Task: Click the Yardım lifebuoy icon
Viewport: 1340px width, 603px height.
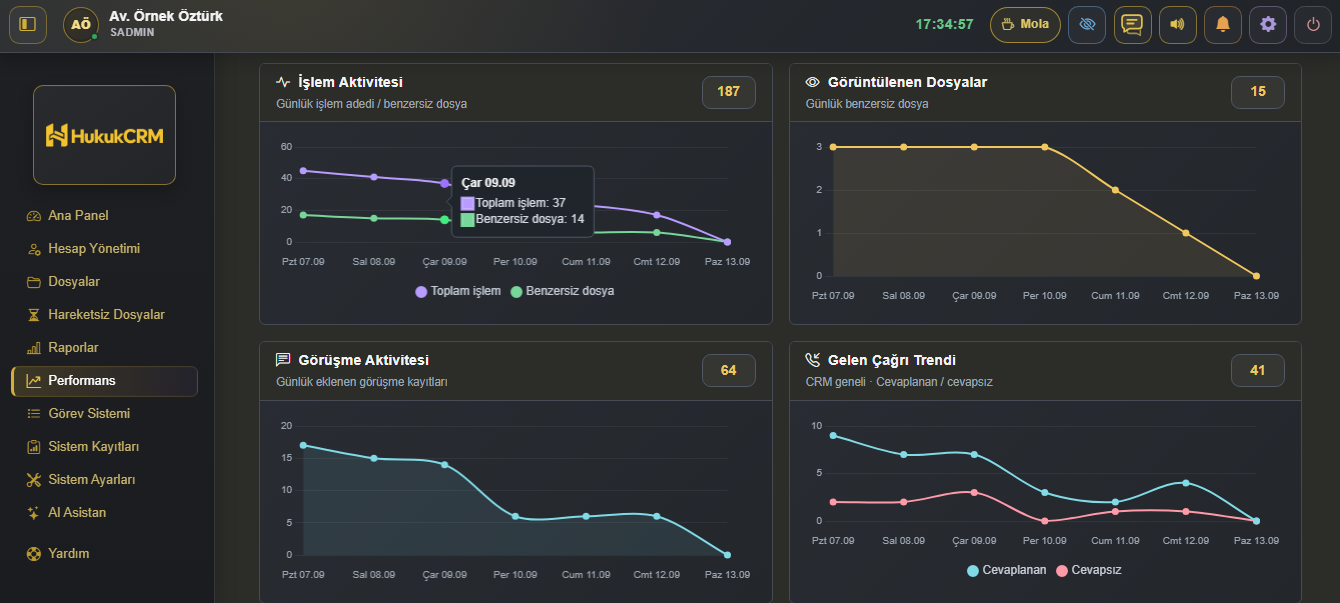Action: (x=34, y=554)
